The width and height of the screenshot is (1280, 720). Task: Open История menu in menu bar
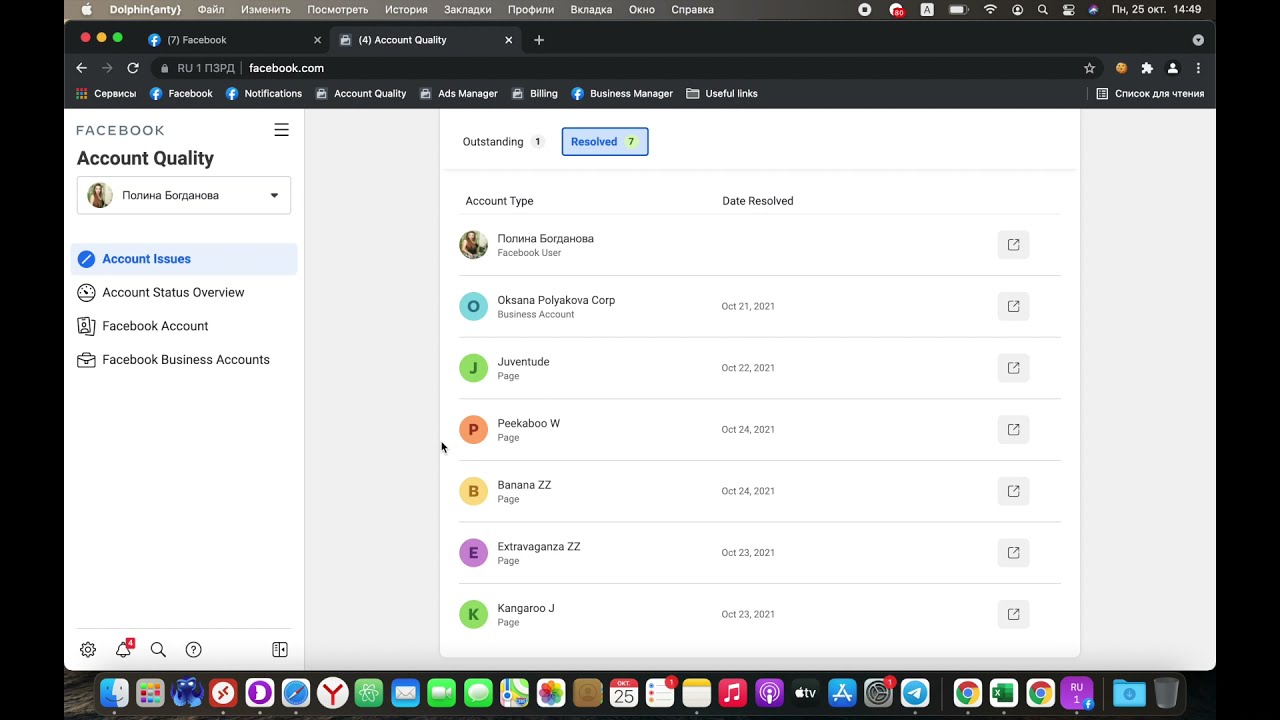click(407, 9)
